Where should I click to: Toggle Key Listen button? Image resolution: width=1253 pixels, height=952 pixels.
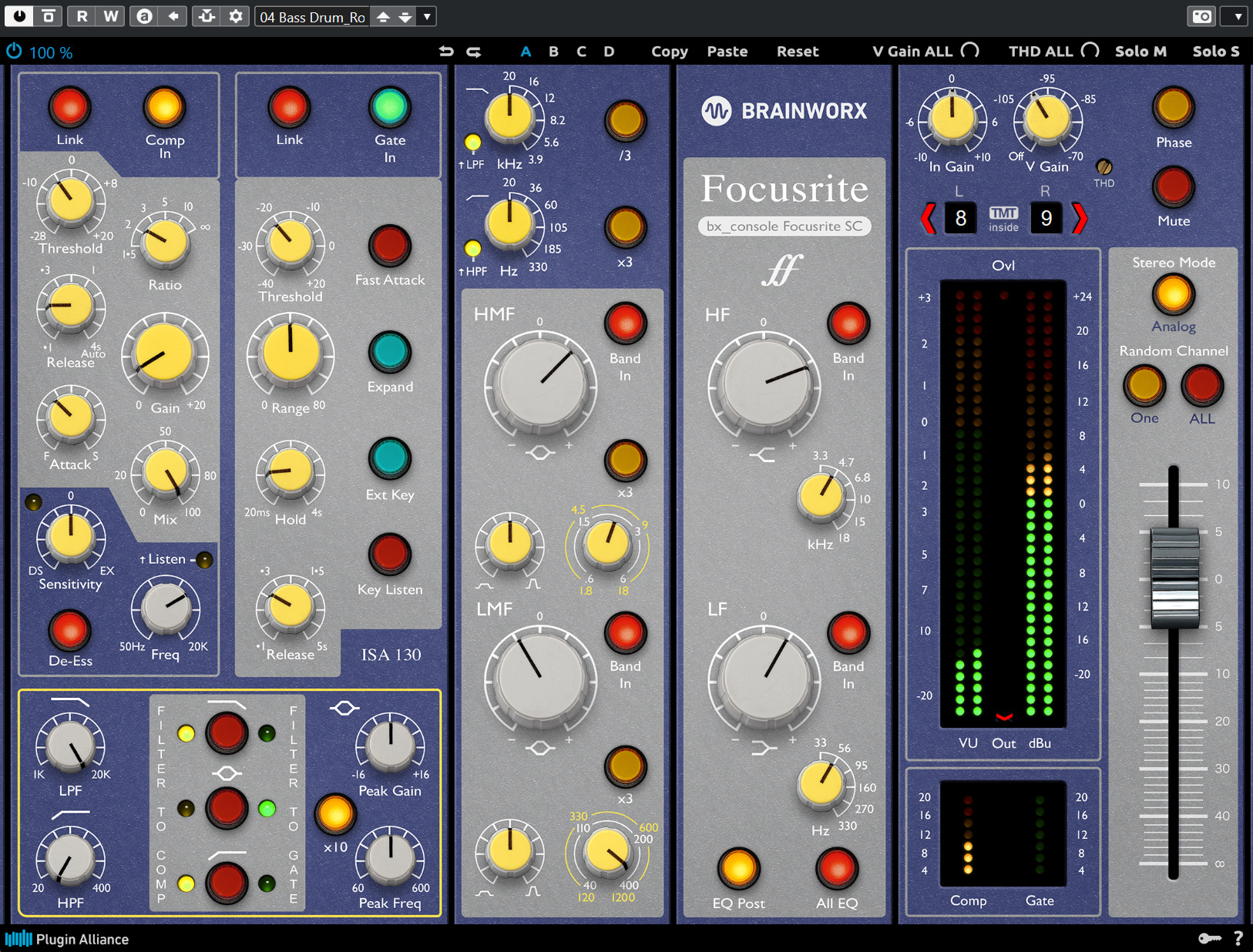(x=389, y=554)
